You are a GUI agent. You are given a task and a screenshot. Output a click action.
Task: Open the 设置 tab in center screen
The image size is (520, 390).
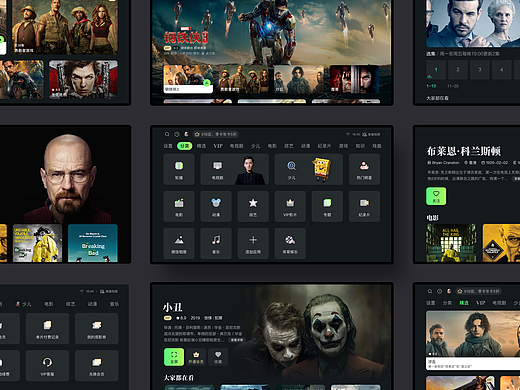point(168,146)
